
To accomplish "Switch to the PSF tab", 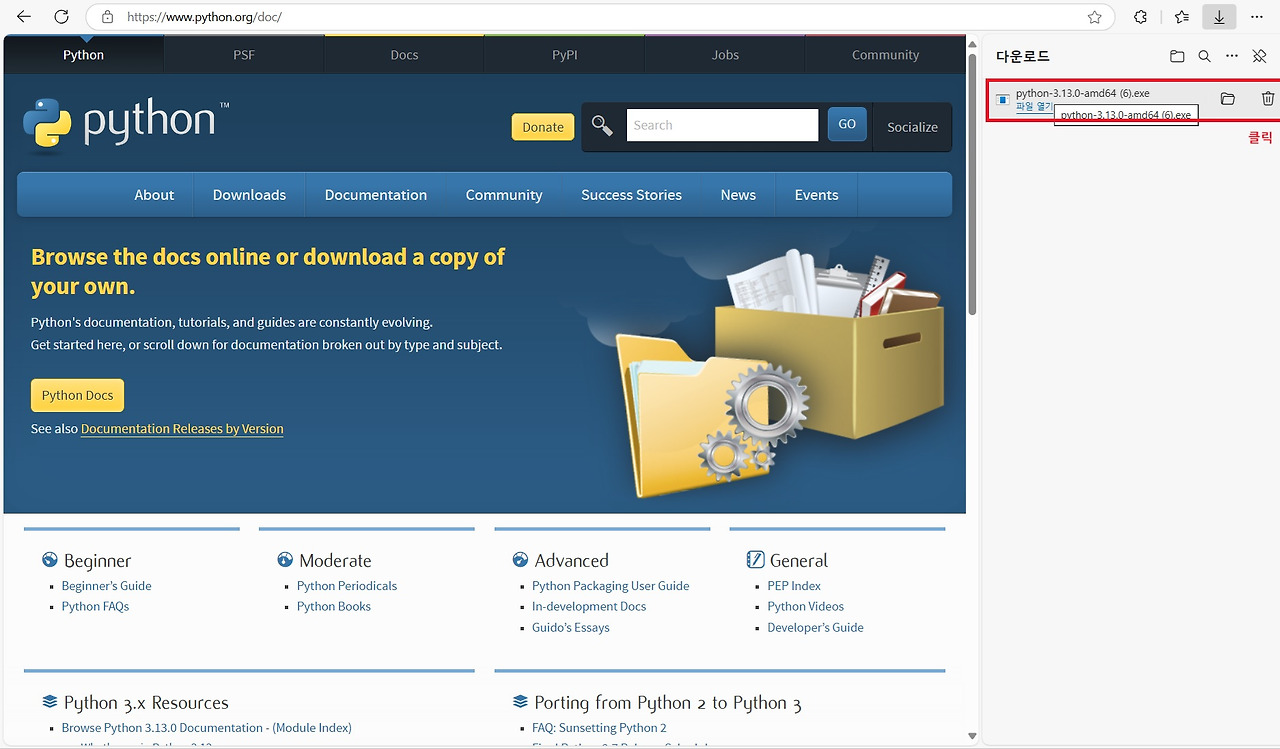I will [244, 55].
